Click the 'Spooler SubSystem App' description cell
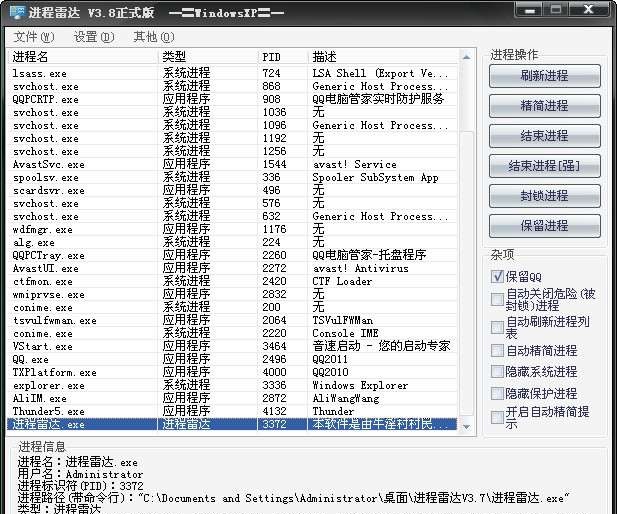Viewport: 617px width, 514px height. [x=375, y=177]
